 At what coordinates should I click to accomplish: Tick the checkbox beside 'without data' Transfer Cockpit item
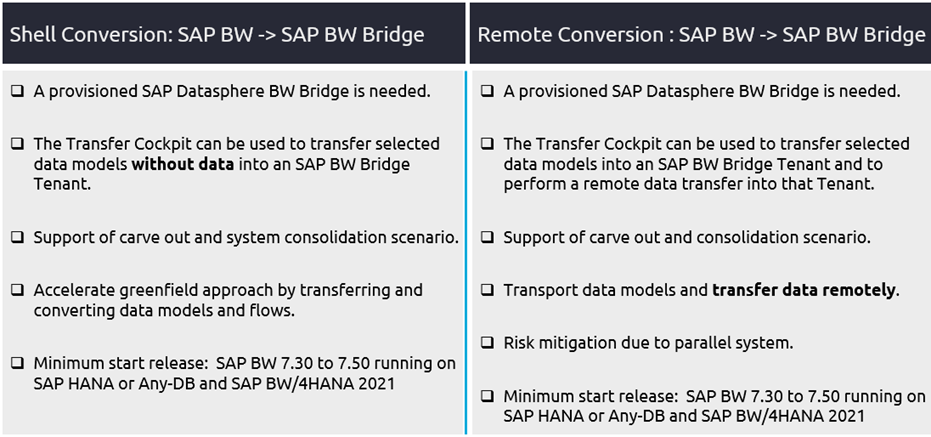(x=17, y=144)
